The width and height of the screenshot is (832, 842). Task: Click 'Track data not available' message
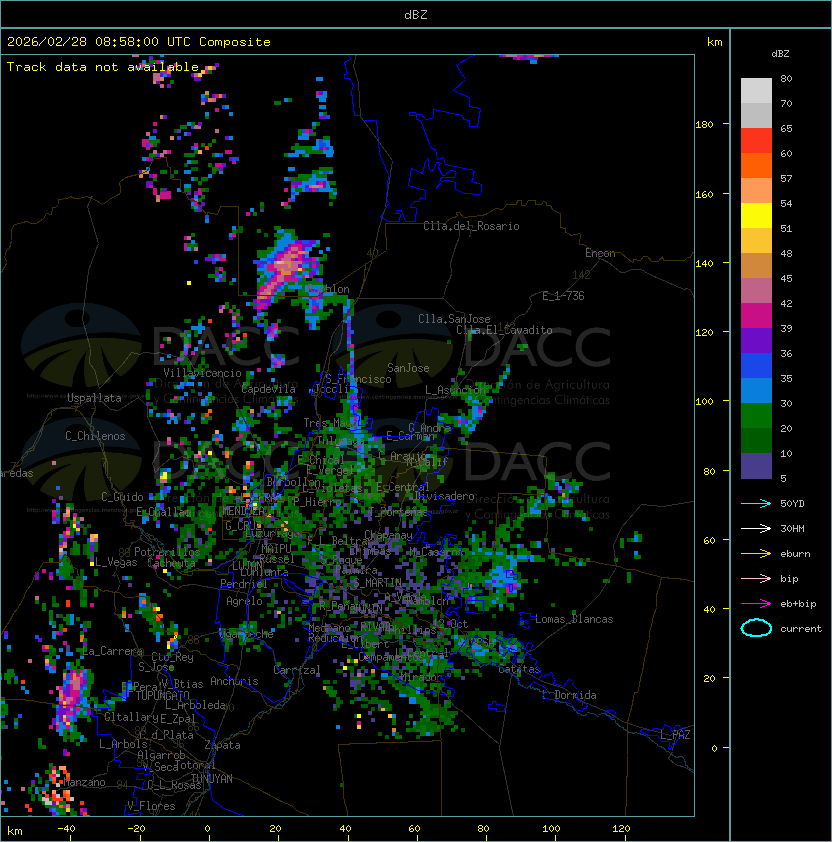click(x=103, y=67)
